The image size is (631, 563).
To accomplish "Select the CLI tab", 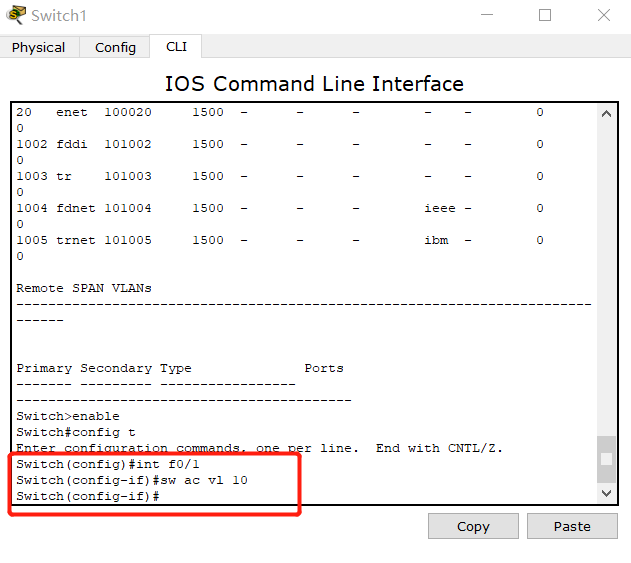I will (x=176, y=47).
